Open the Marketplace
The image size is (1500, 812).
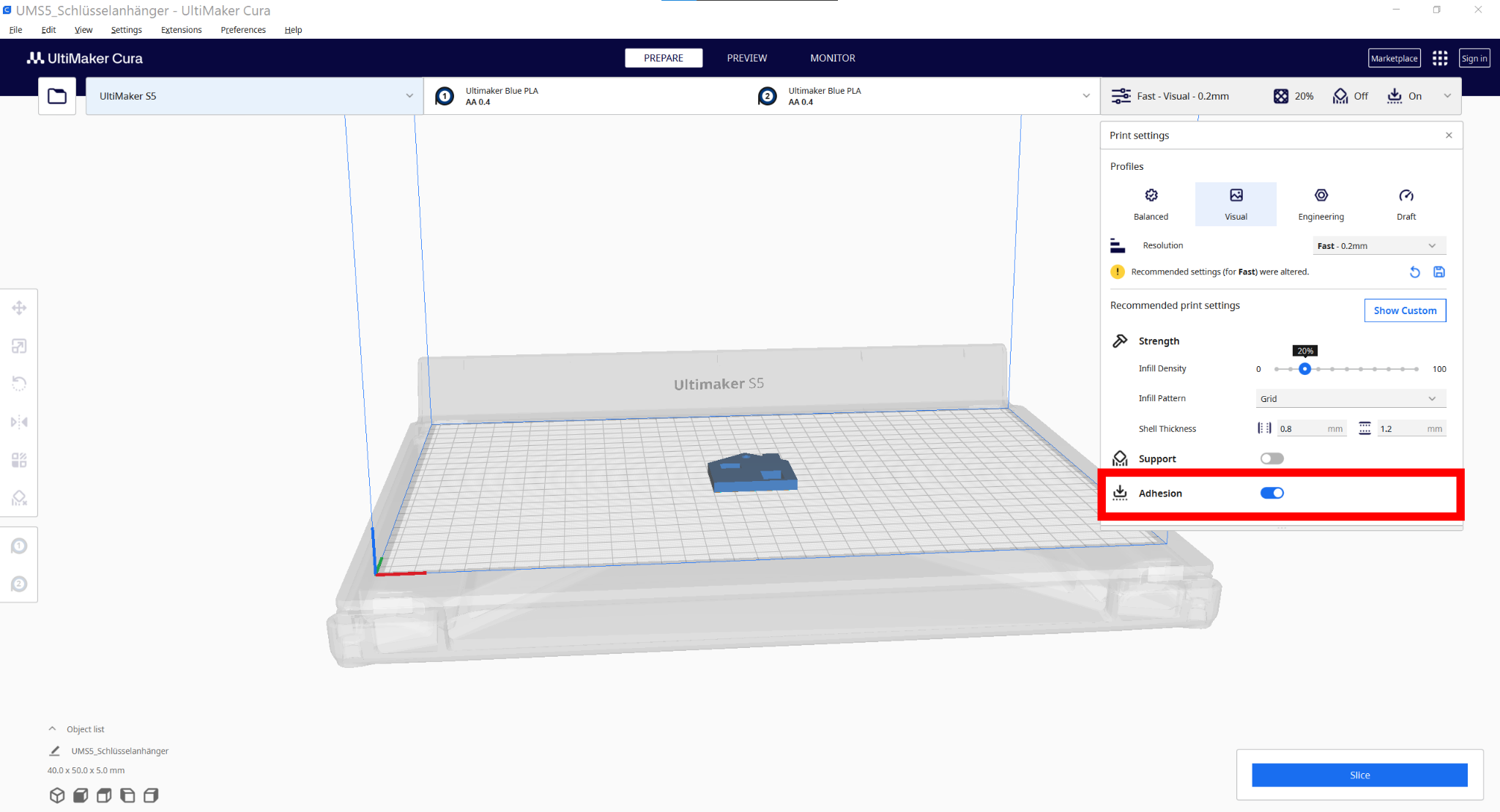tap(1395, 59)
